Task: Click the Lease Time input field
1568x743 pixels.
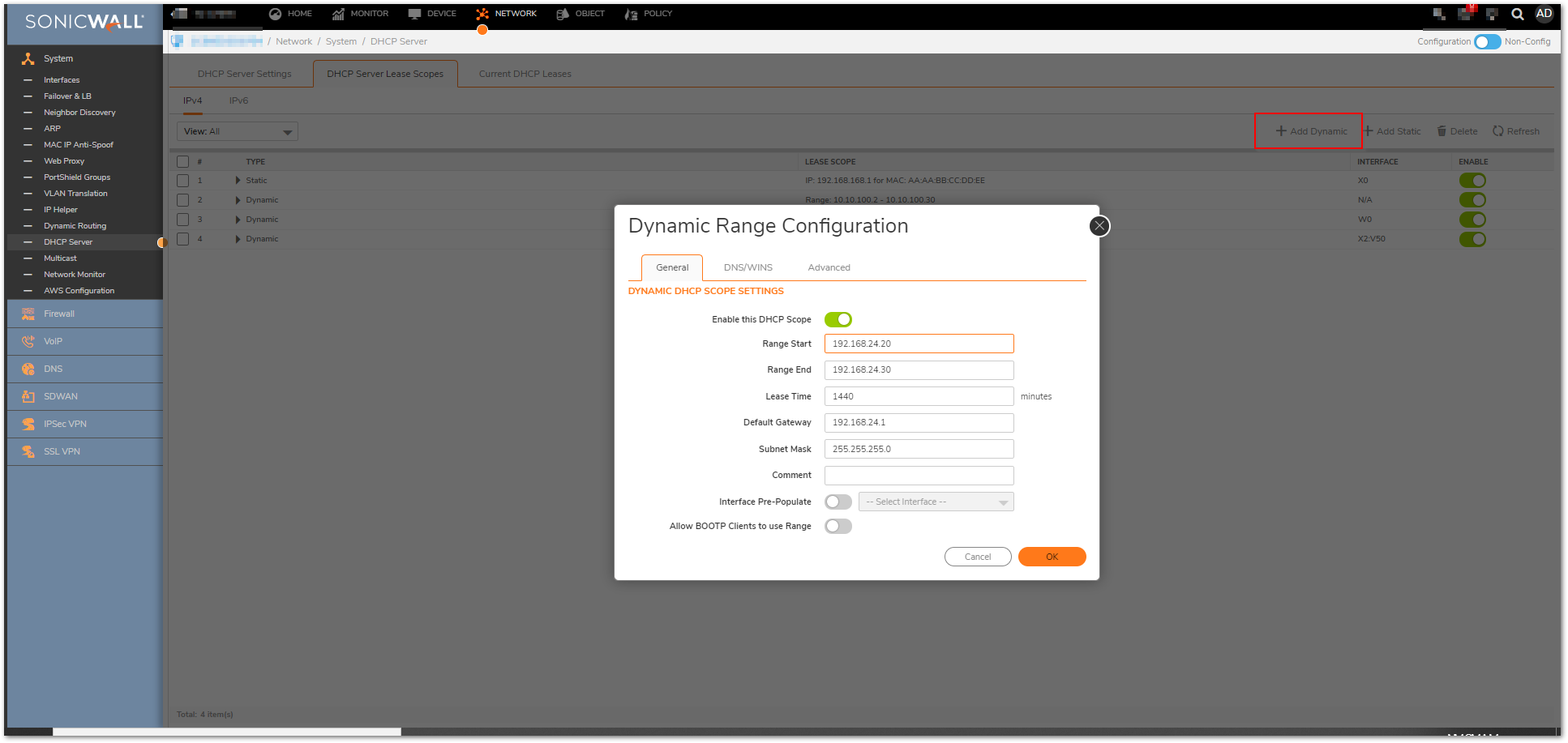Action: [x=919, y=396]
